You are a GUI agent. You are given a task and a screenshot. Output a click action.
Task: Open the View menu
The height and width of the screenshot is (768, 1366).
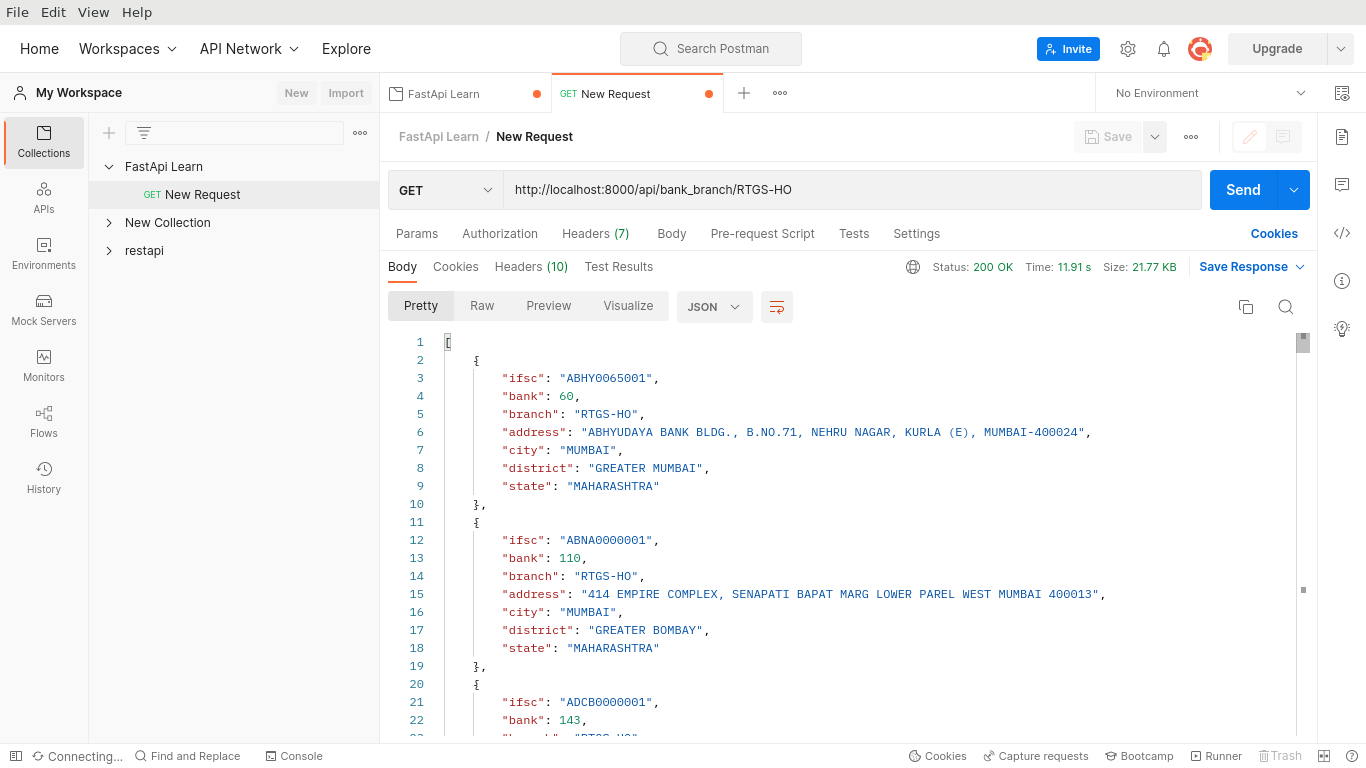[93, 12]
